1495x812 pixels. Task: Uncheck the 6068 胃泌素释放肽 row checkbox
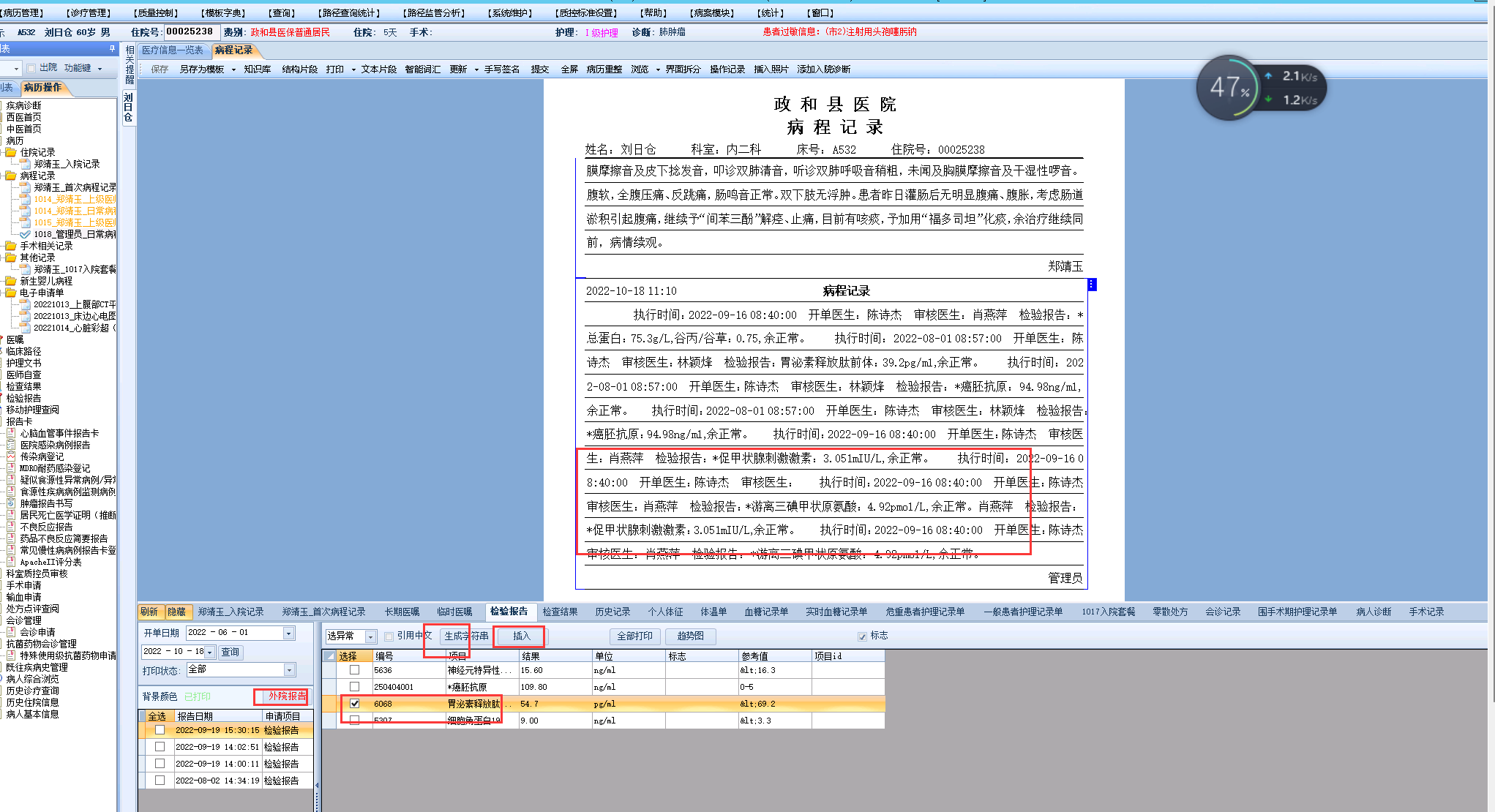[355, 704]
